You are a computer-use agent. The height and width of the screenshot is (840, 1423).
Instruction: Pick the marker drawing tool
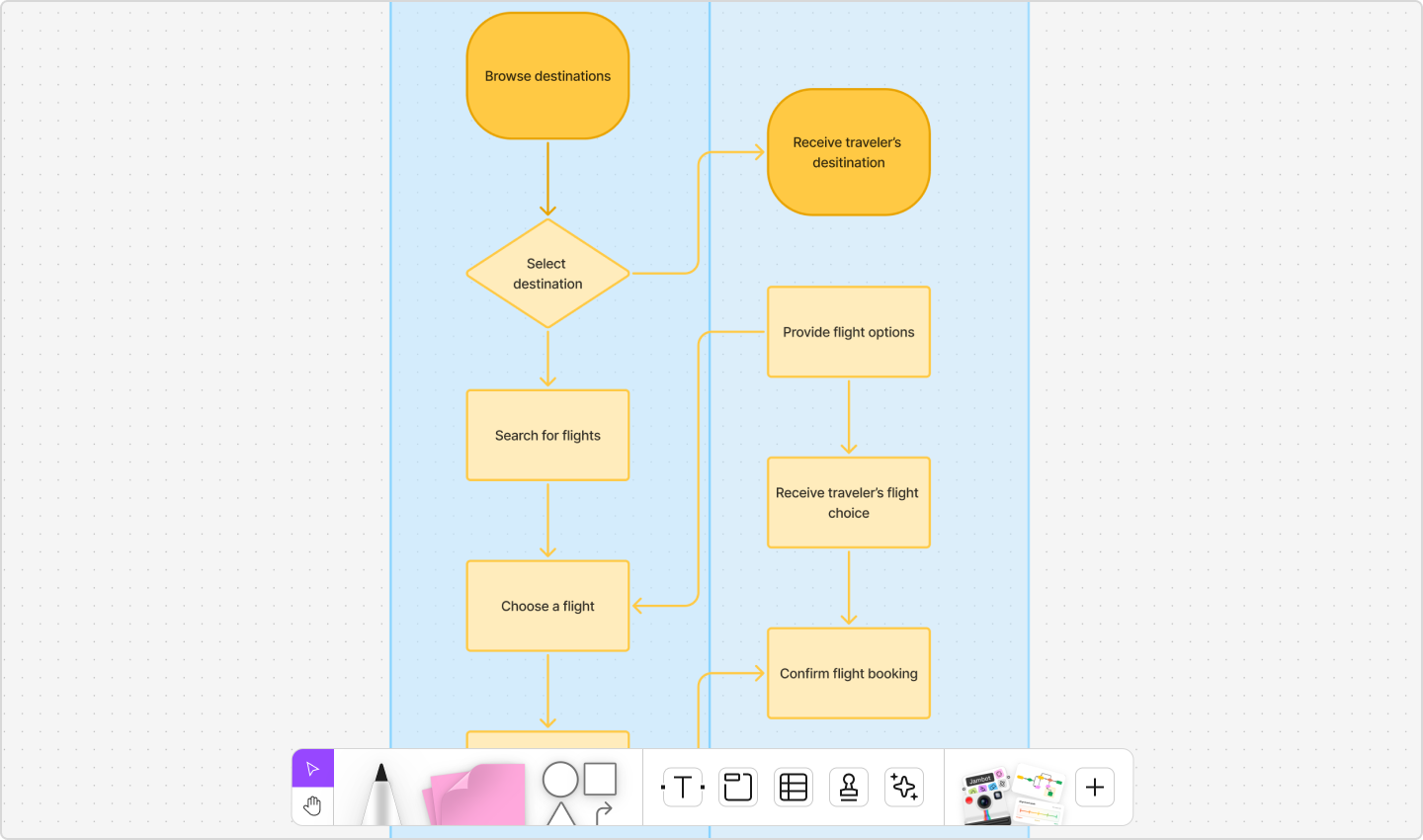[380, 791]
